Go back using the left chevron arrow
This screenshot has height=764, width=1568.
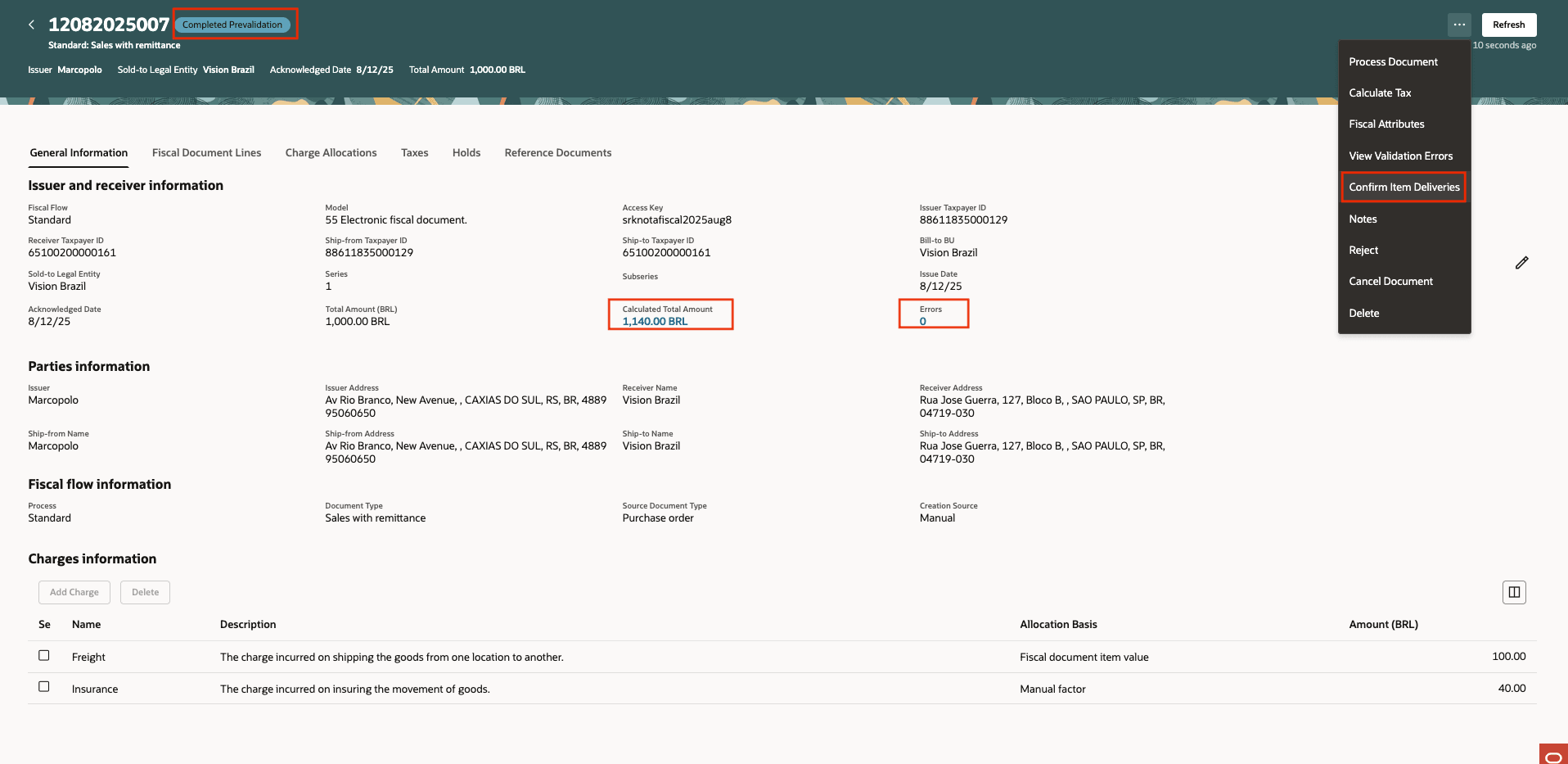click(x=31, y=25)
